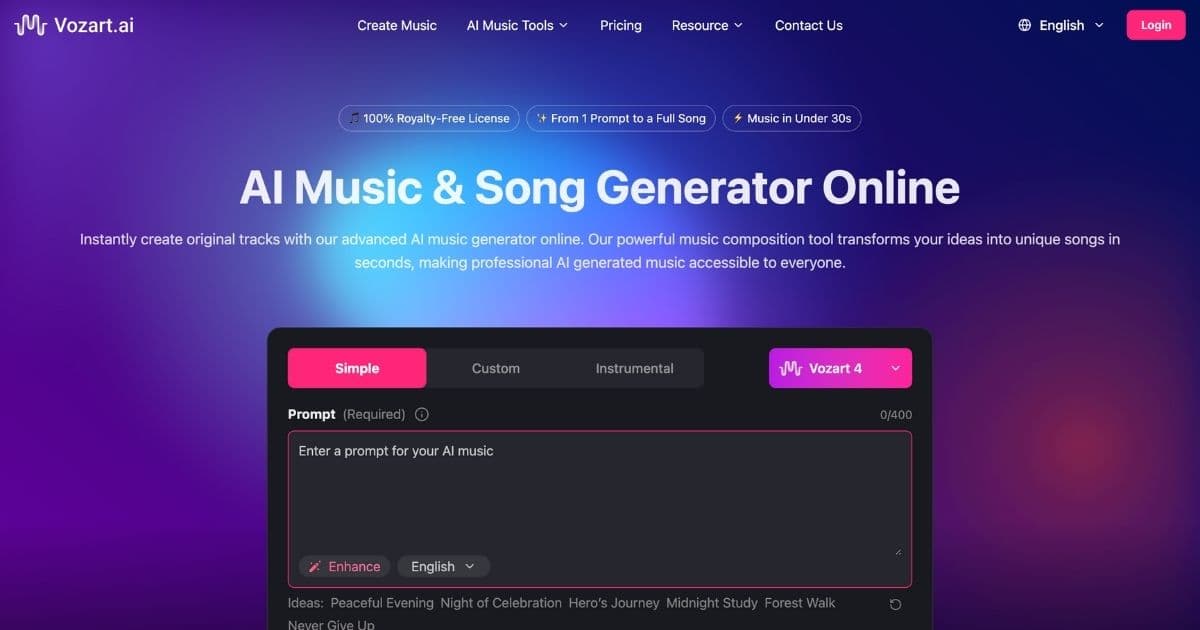The width and height of the screenshot is (1200, 630).
Task: Go to Create Music in navigation
Action: pos(397,25)
